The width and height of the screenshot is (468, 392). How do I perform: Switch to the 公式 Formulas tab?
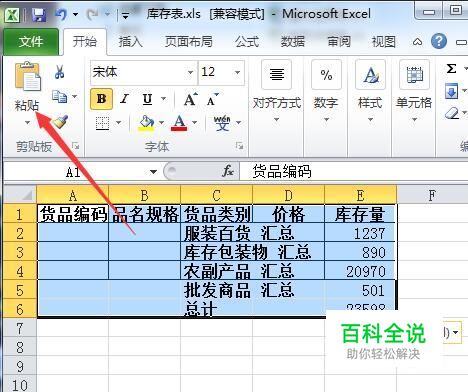coord(247,42)
